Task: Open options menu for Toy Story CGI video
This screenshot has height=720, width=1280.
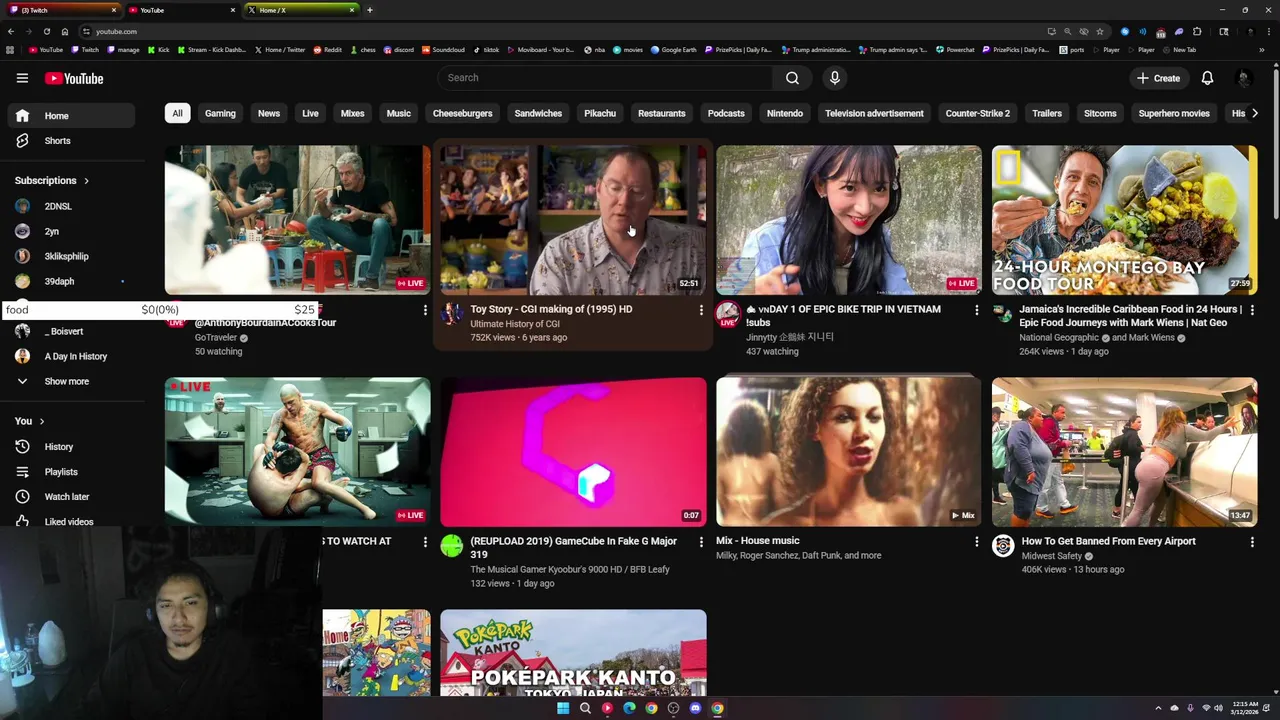Action: [x=701, y=310]
